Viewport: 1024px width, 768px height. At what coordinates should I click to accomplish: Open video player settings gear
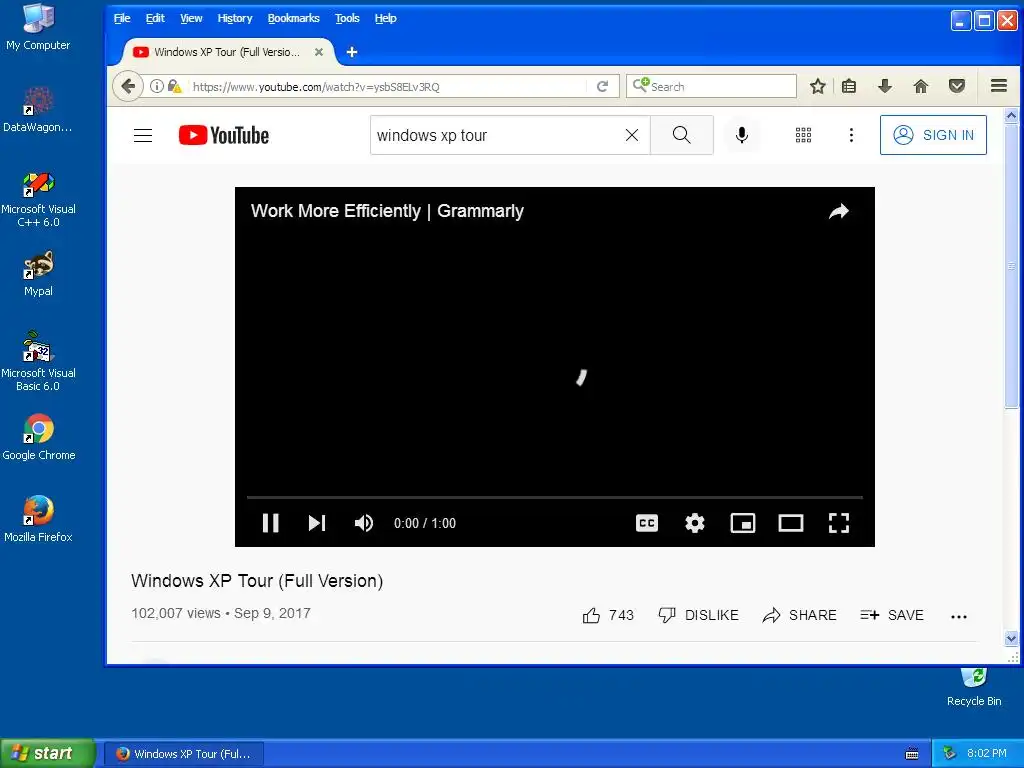(x=695, y=523)
